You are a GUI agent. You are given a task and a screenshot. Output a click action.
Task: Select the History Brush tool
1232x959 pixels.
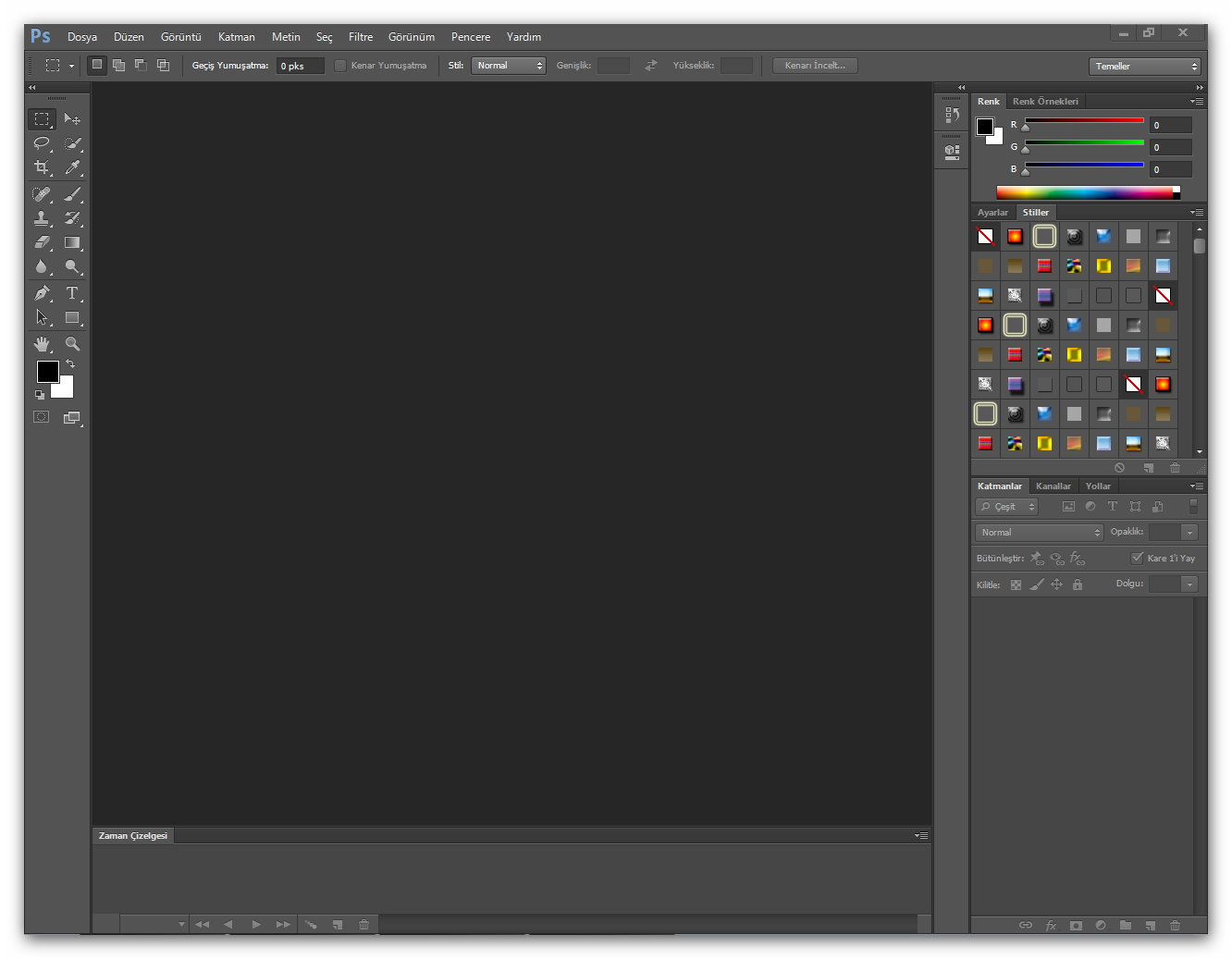(72, 218)
